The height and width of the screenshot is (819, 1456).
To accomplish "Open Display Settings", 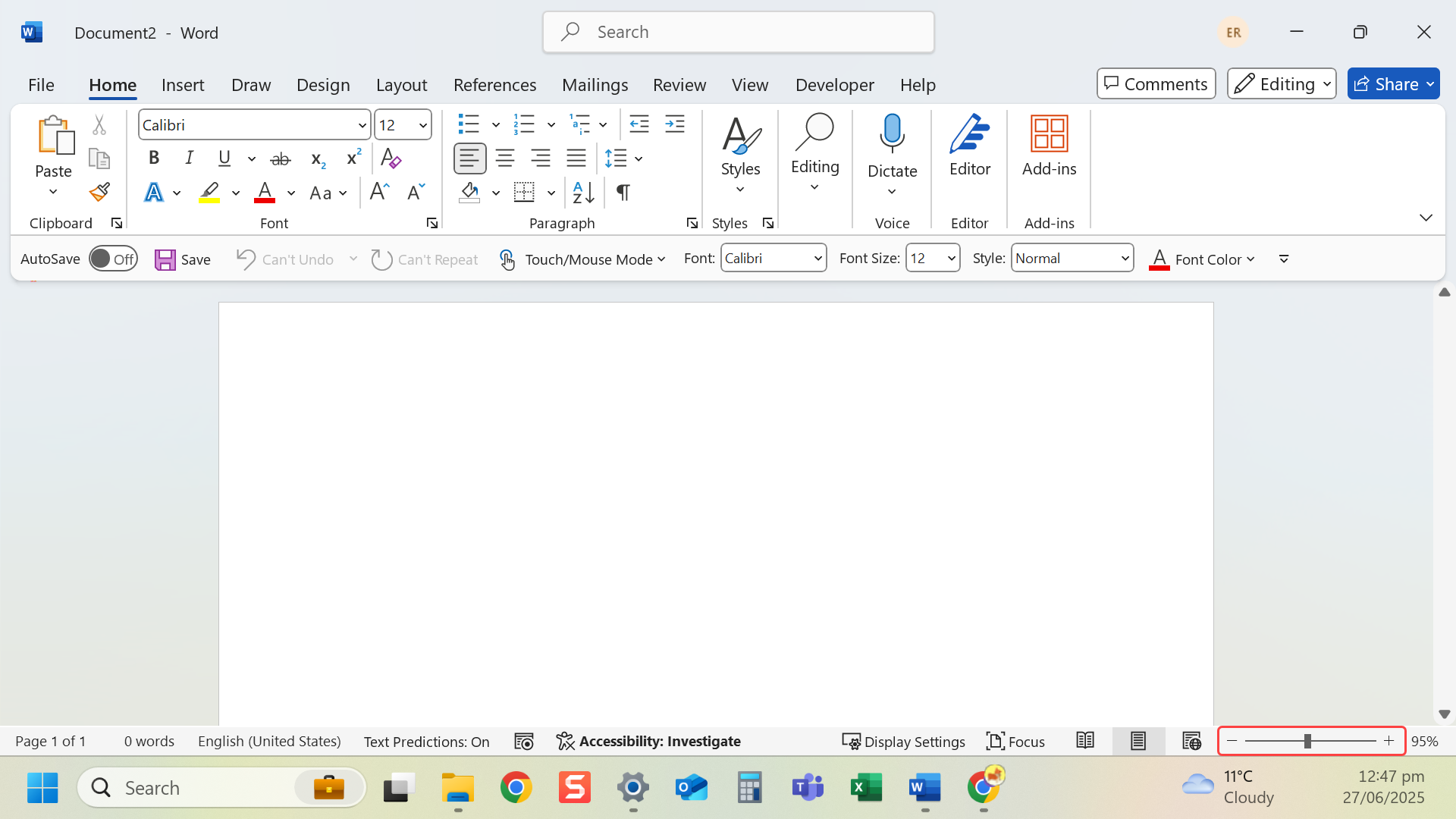I will pos(903,741).
